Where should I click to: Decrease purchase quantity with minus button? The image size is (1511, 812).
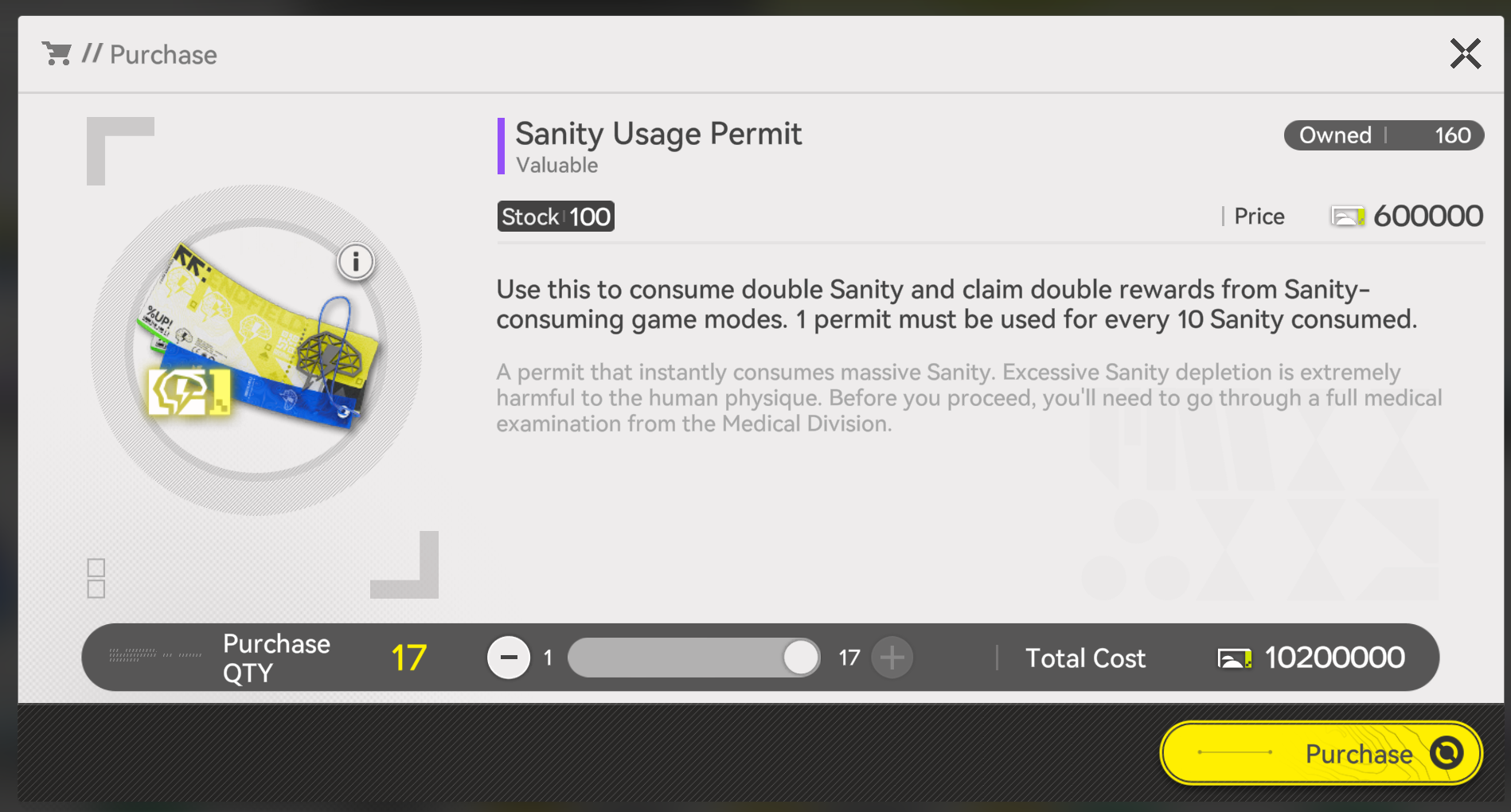[509, 658]
